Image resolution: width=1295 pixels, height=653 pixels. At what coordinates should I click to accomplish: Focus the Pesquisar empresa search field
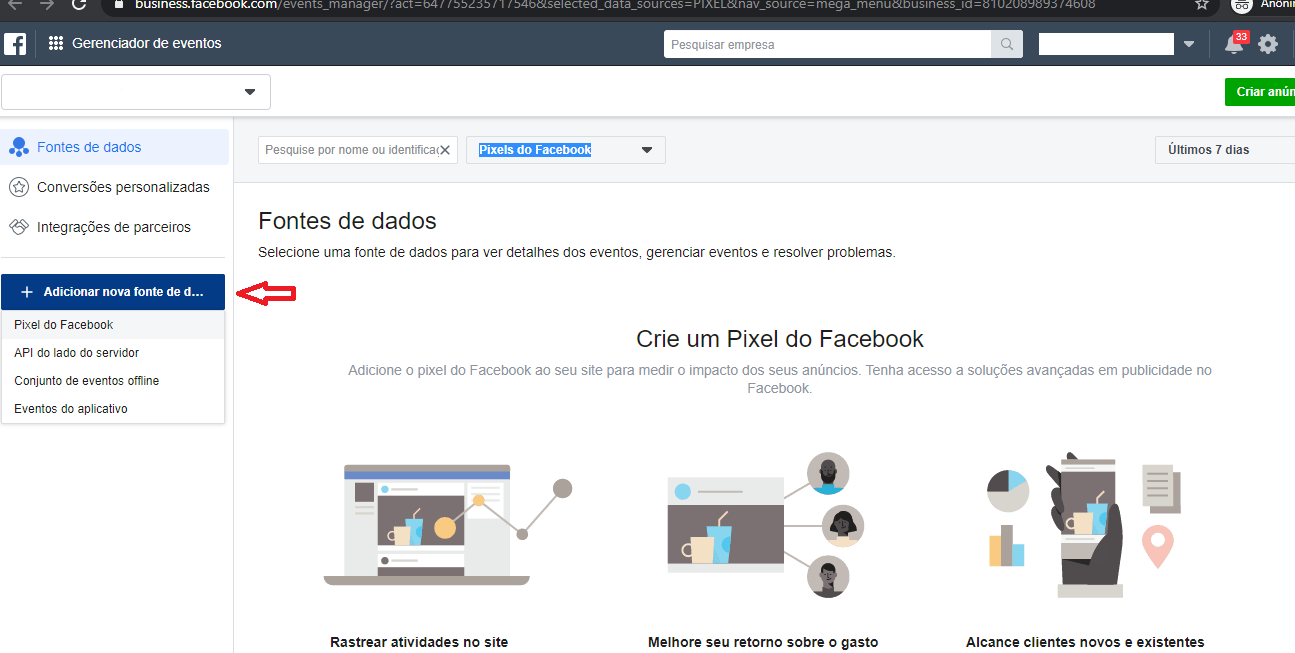(x=827, y=44)
